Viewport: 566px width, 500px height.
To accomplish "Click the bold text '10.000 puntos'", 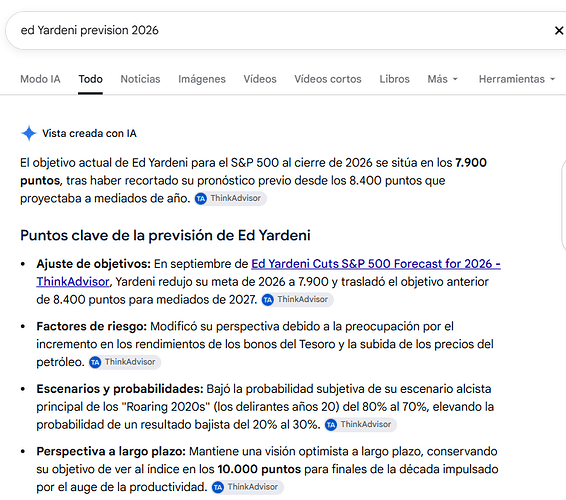I will tap(259, 469).
